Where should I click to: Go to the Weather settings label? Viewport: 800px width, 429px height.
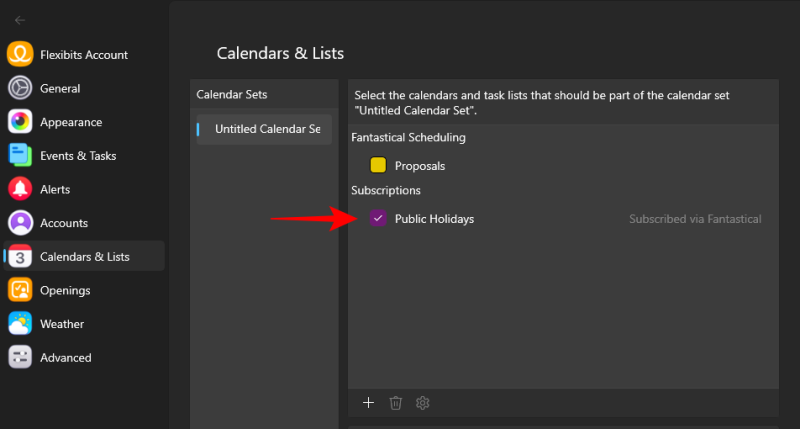[61, 324]
